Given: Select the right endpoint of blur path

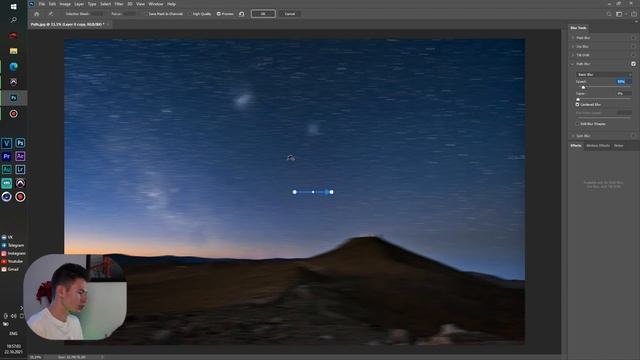Looking at the screenshot, I should 331,192.
